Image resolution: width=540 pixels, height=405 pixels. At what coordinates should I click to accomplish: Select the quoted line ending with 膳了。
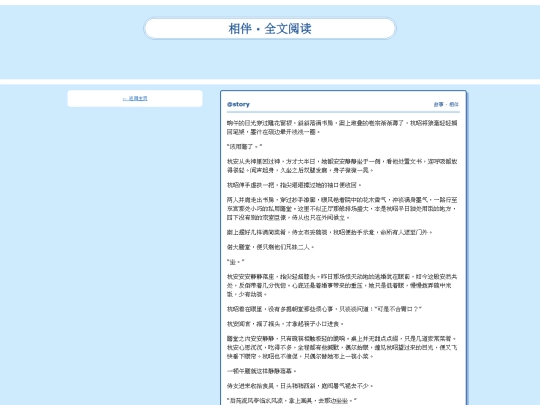click(245, 147)
